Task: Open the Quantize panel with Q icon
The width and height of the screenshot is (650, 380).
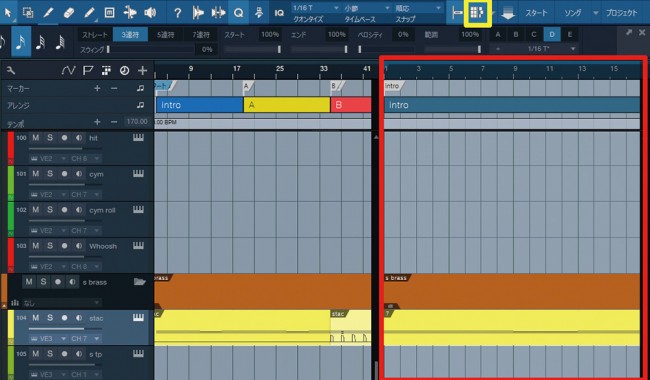Action: [x=238, y=12]
